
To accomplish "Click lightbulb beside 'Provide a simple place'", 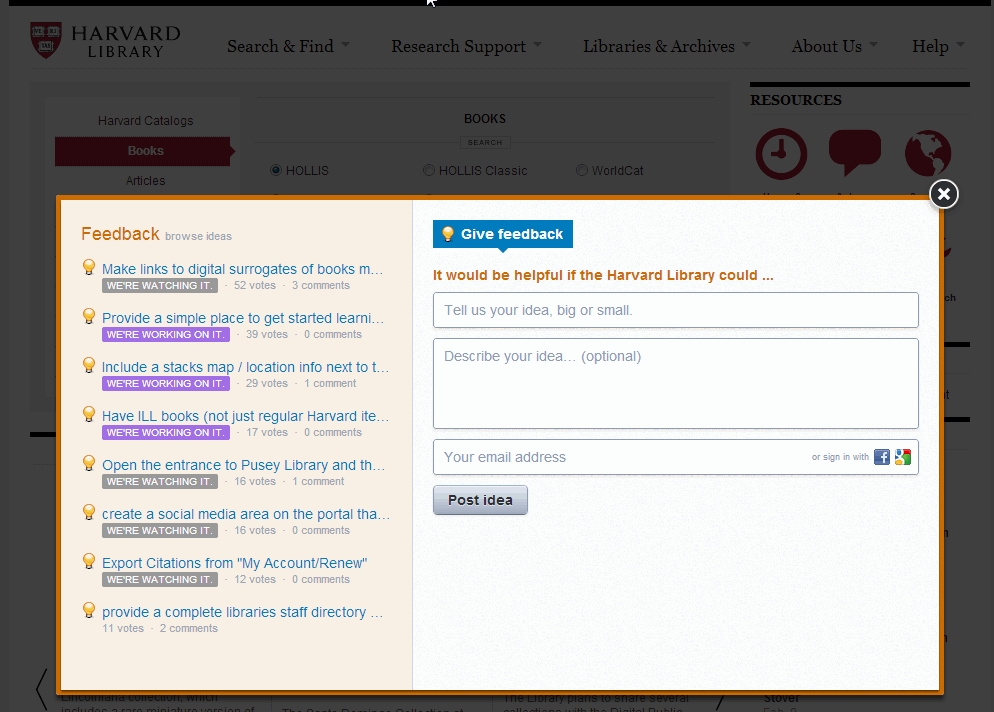I will pos(89,316).
